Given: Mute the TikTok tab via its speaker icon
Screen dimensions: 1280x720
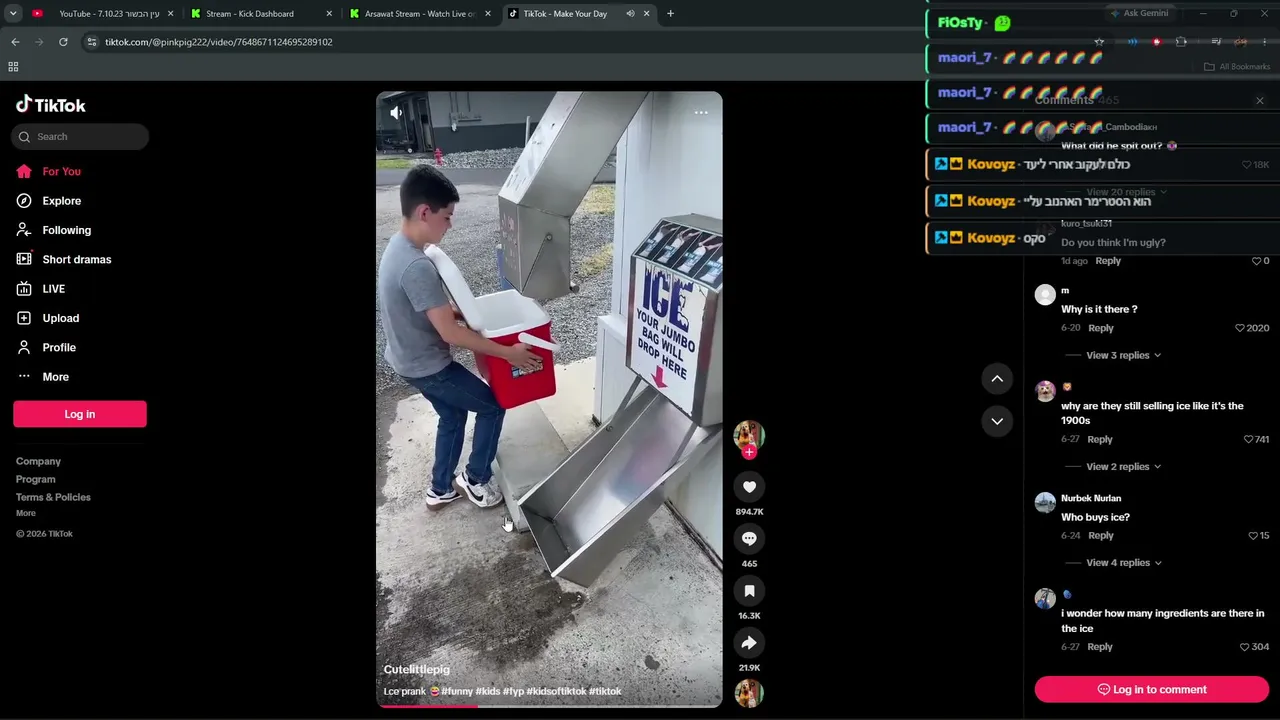Looking at the screenshot, I should point(630,14).
